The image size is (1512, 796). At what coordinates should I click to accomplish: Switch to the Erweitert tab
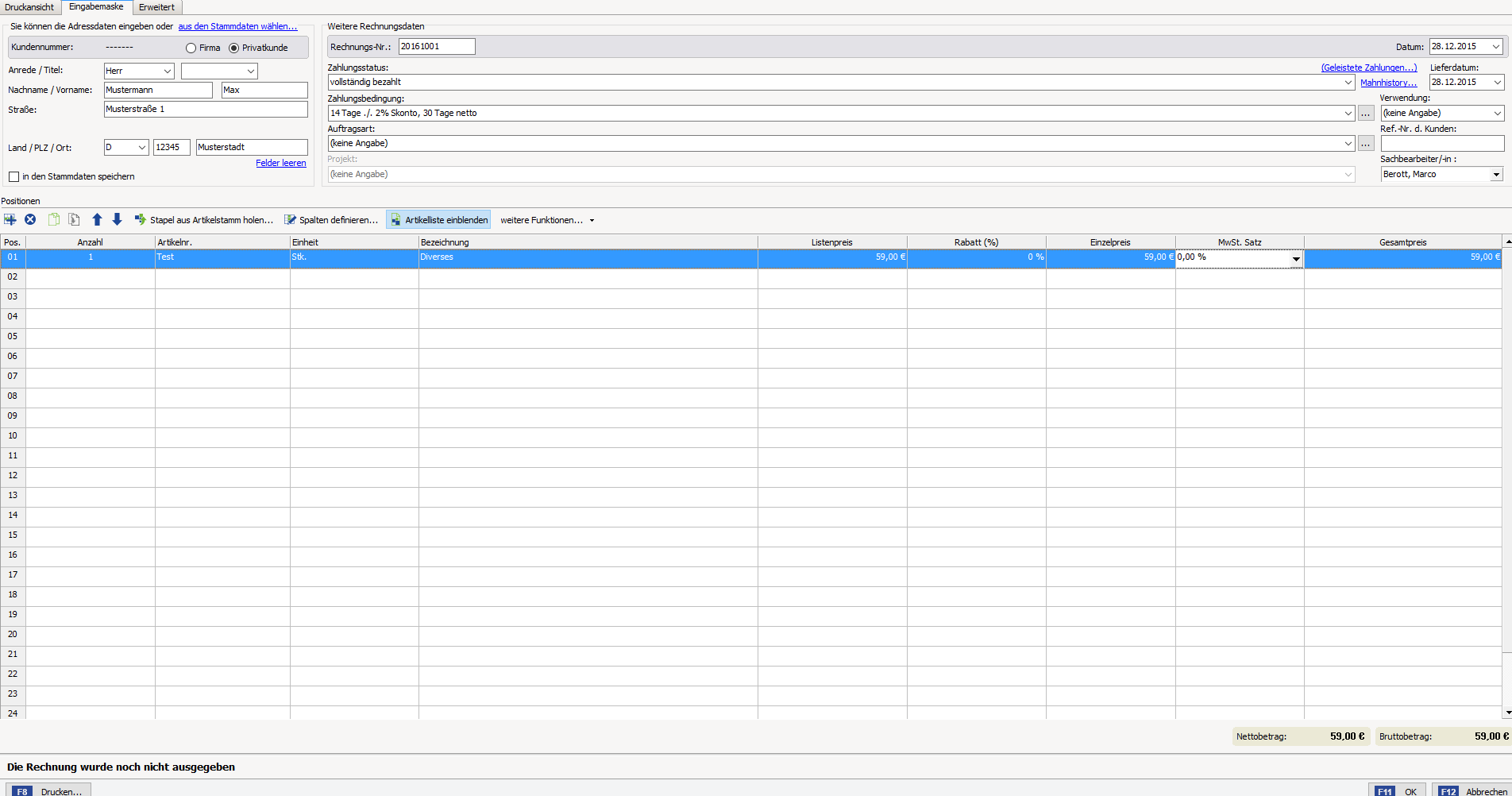tap(156, 7)
